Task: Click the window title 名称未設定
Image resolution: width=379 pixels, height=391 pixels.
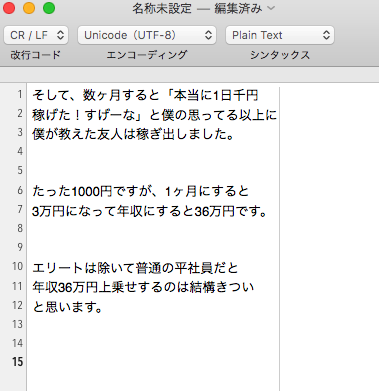Action: coord(162,8)
